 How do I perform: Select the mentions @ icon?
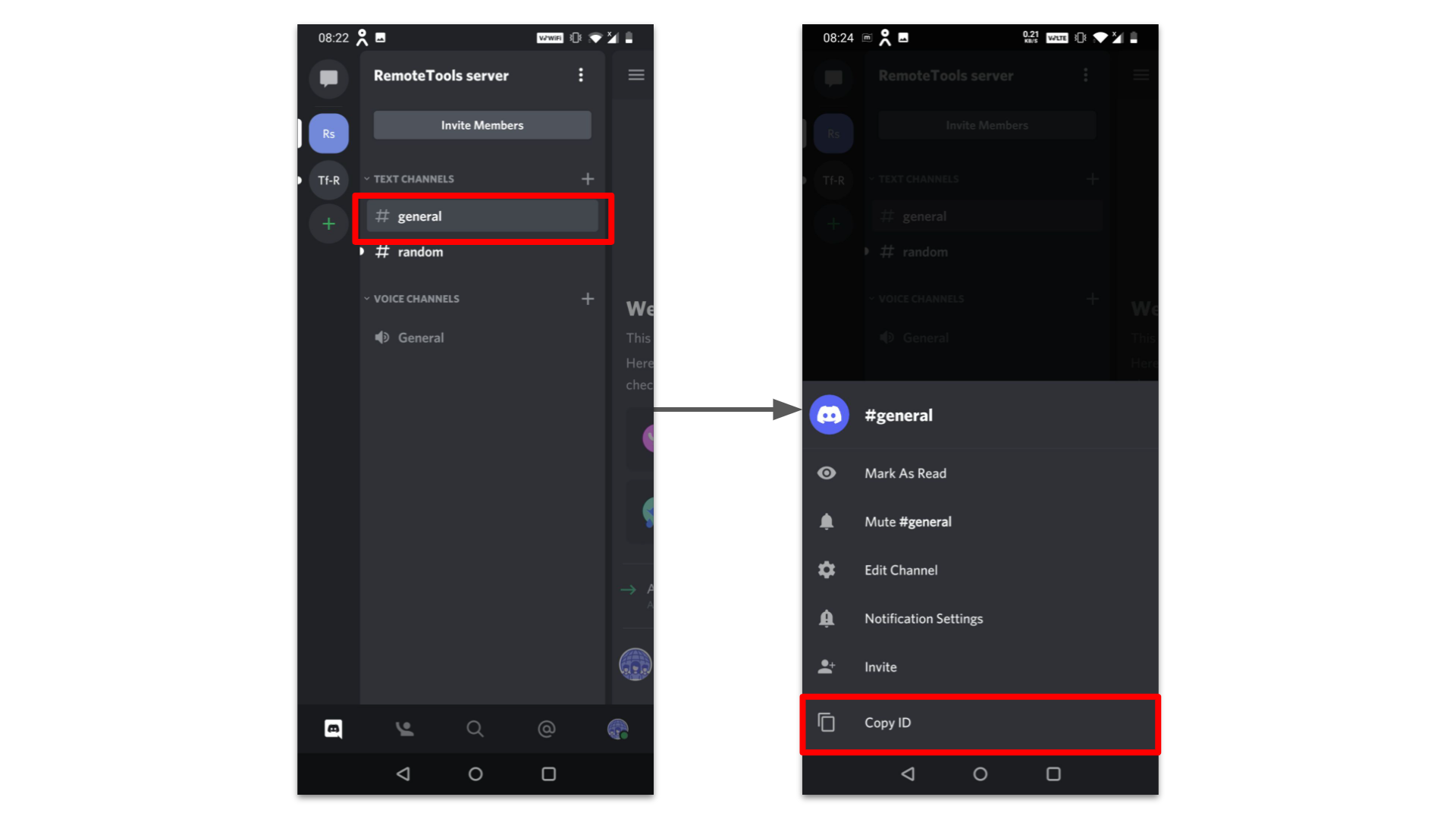pos(548,728)
